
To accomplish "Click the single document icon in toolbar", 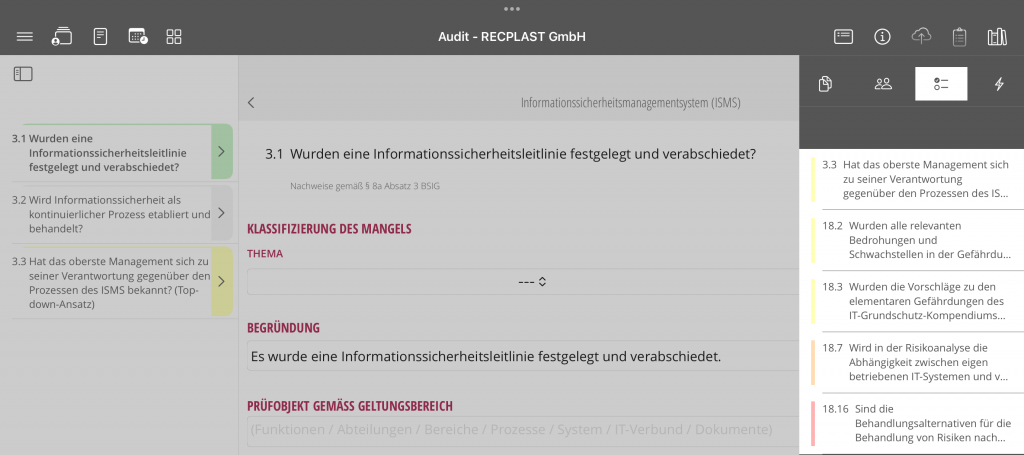I will tap(100, 37).
